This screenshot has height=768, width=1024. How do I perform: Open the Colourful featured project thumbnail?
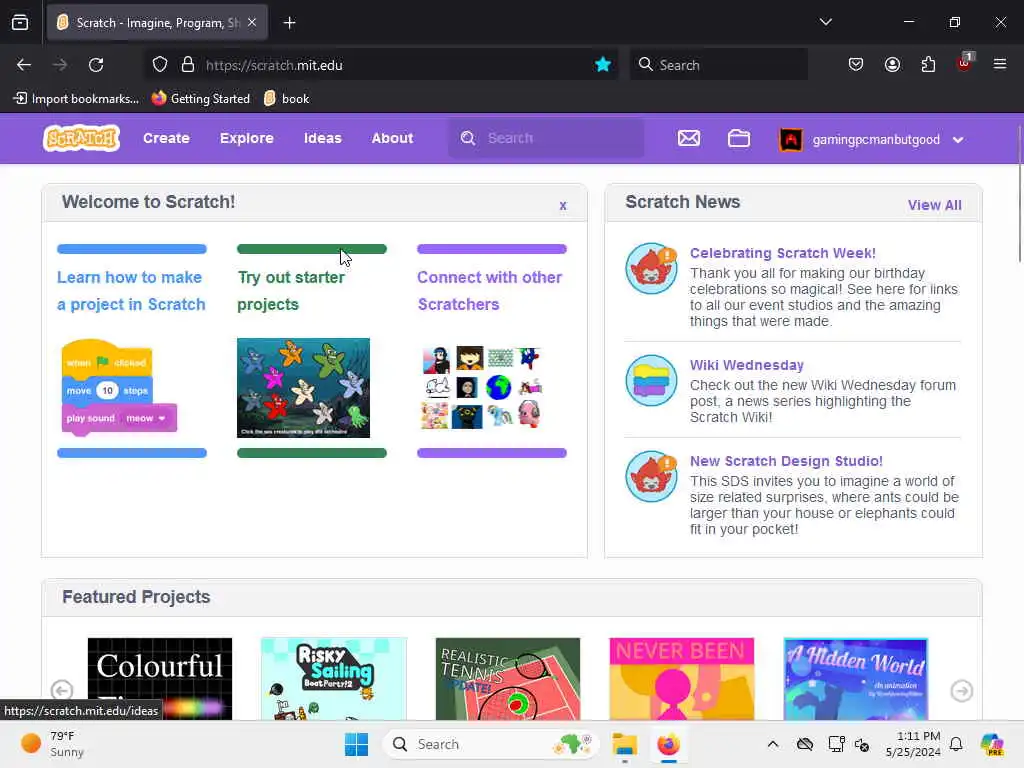point(159,679)
